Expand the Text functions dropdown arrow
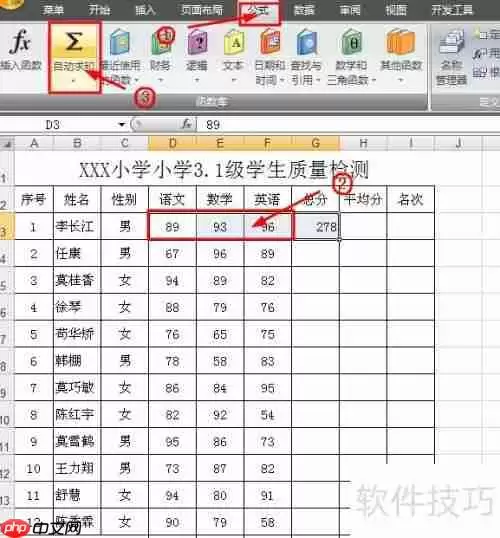Viewport: 500px width, 538px height. 234,81
